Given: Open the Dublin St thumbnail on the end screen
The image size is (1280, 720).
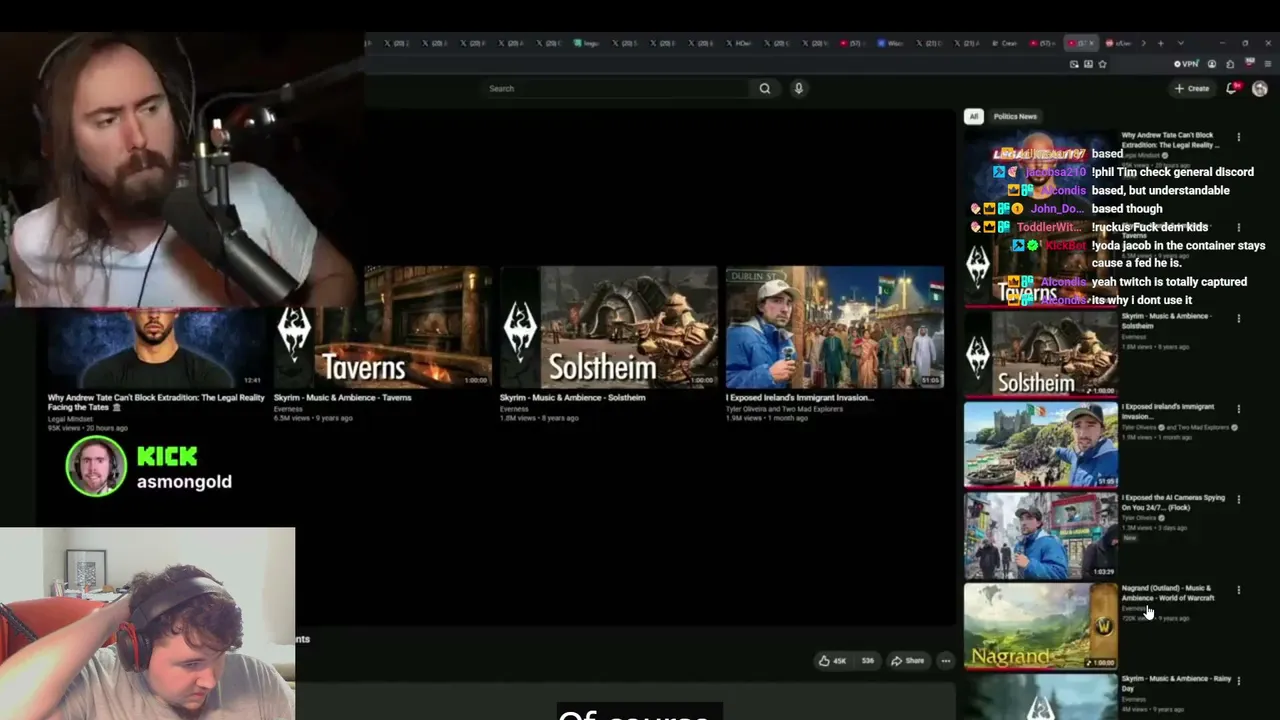Looking at the screenshot, I should [835, 327].
